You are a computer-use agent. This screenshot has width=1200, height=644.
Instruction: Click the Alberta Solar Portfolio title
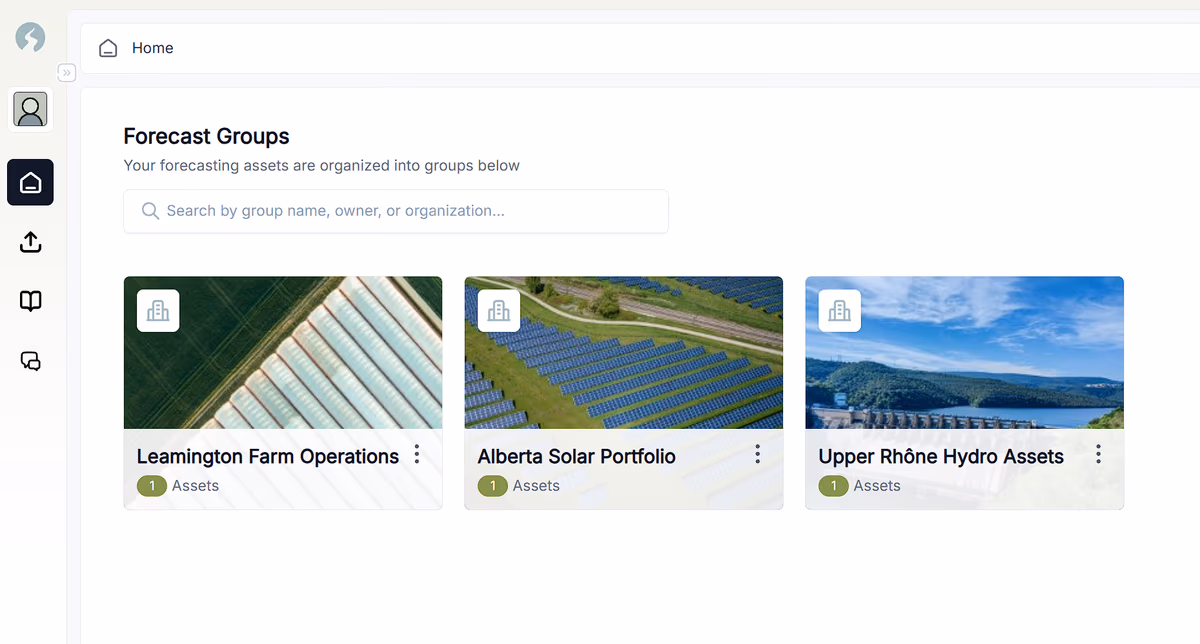coord(577,456)
